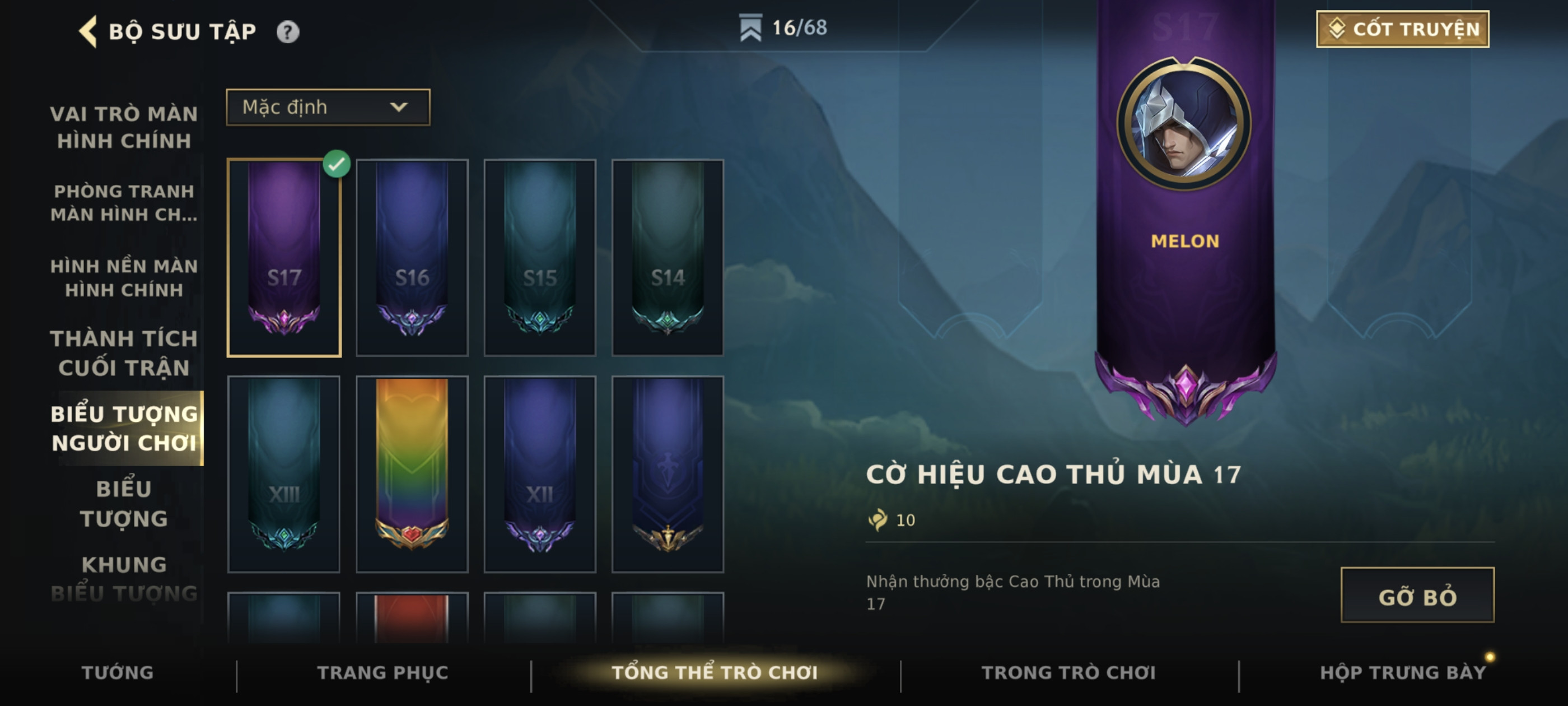Open the Mặc định sort dropdown
Screen dimensions: 1568x706
(328, 107)
